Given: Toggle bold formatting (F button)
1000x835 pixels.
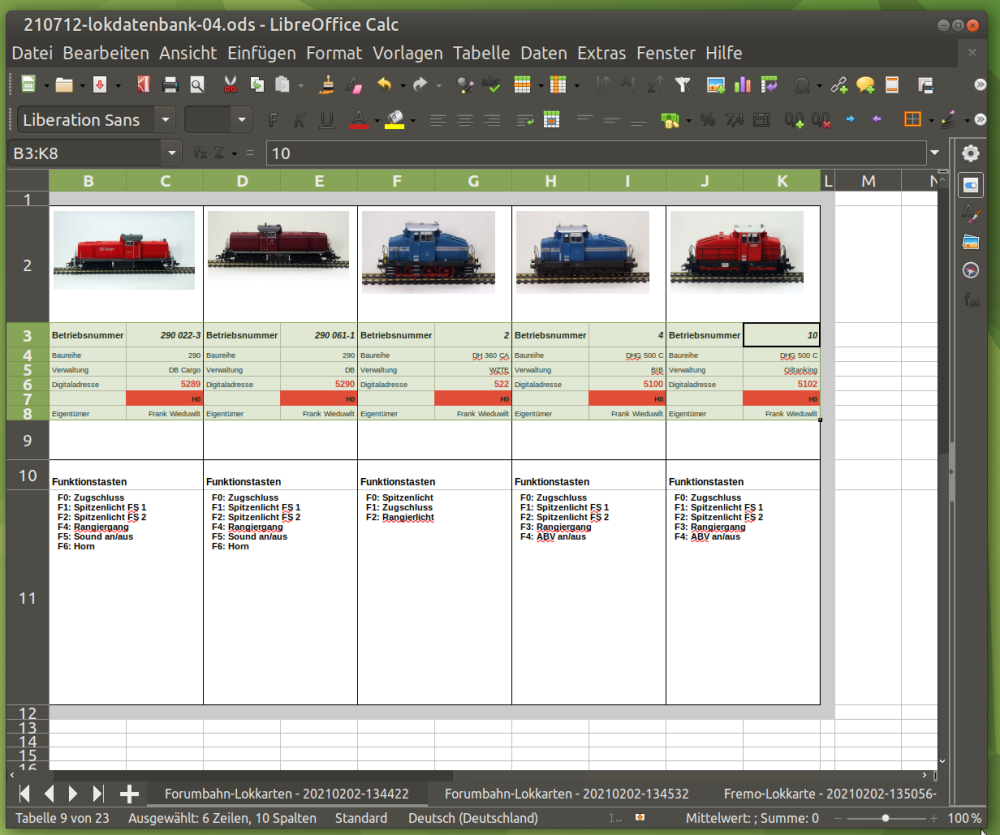Looking at the screenshot, I should [x=273, y=120].
